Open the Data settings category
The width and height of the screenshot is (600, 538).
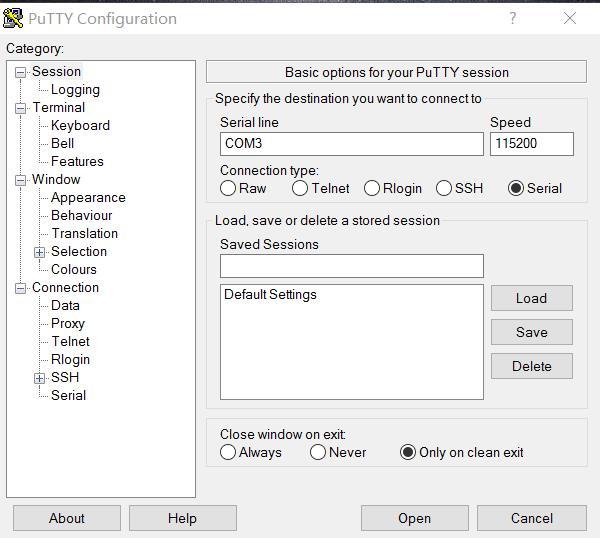[x=65, y=305]
